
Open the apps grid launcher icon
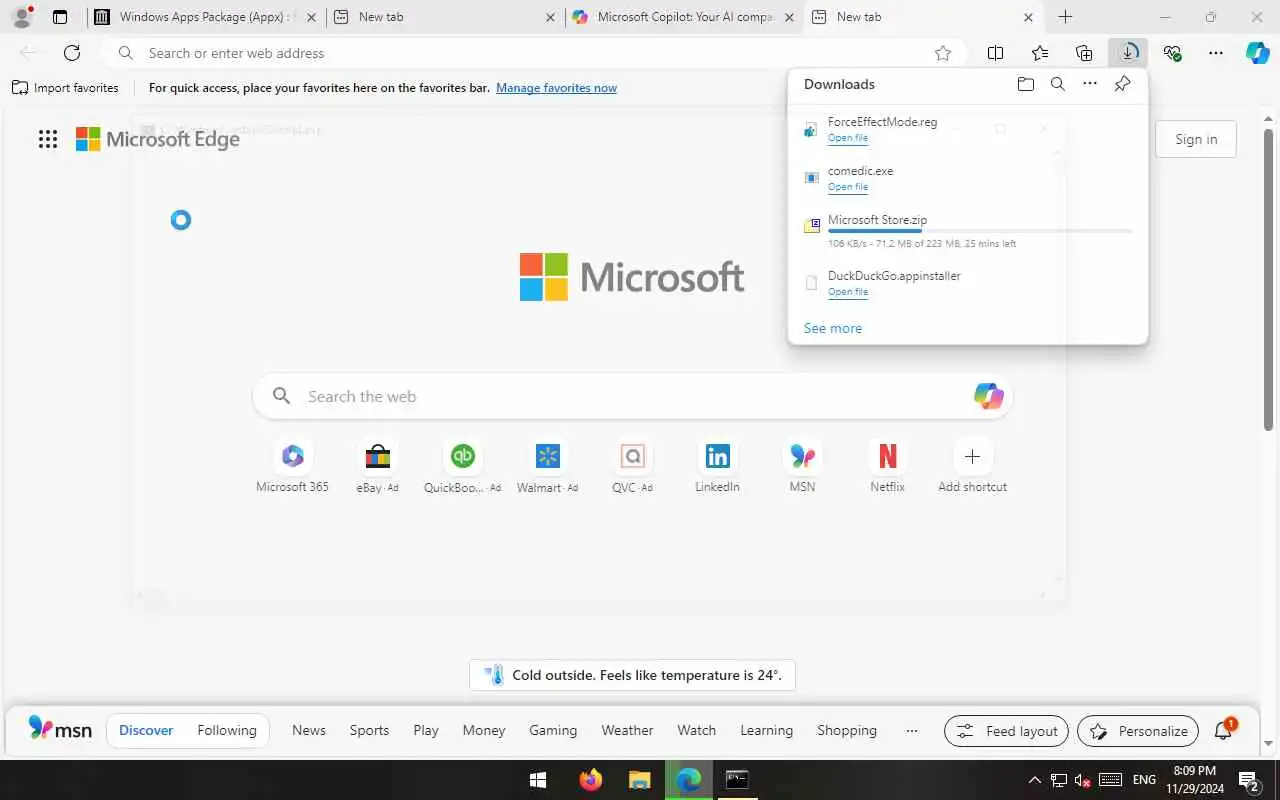tap(48, 139)
